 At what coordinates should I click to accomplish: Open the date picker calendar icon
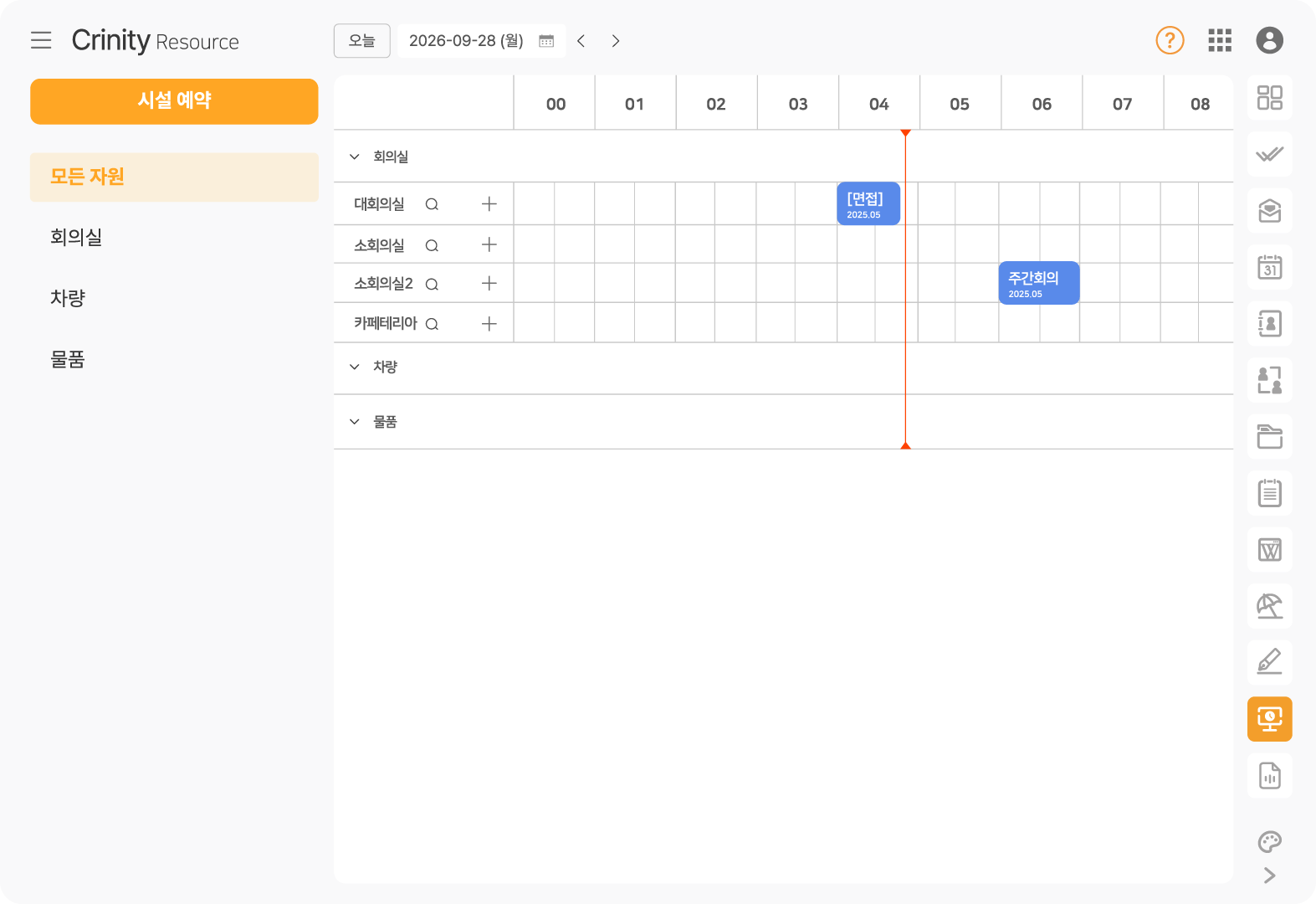[546, 41]
